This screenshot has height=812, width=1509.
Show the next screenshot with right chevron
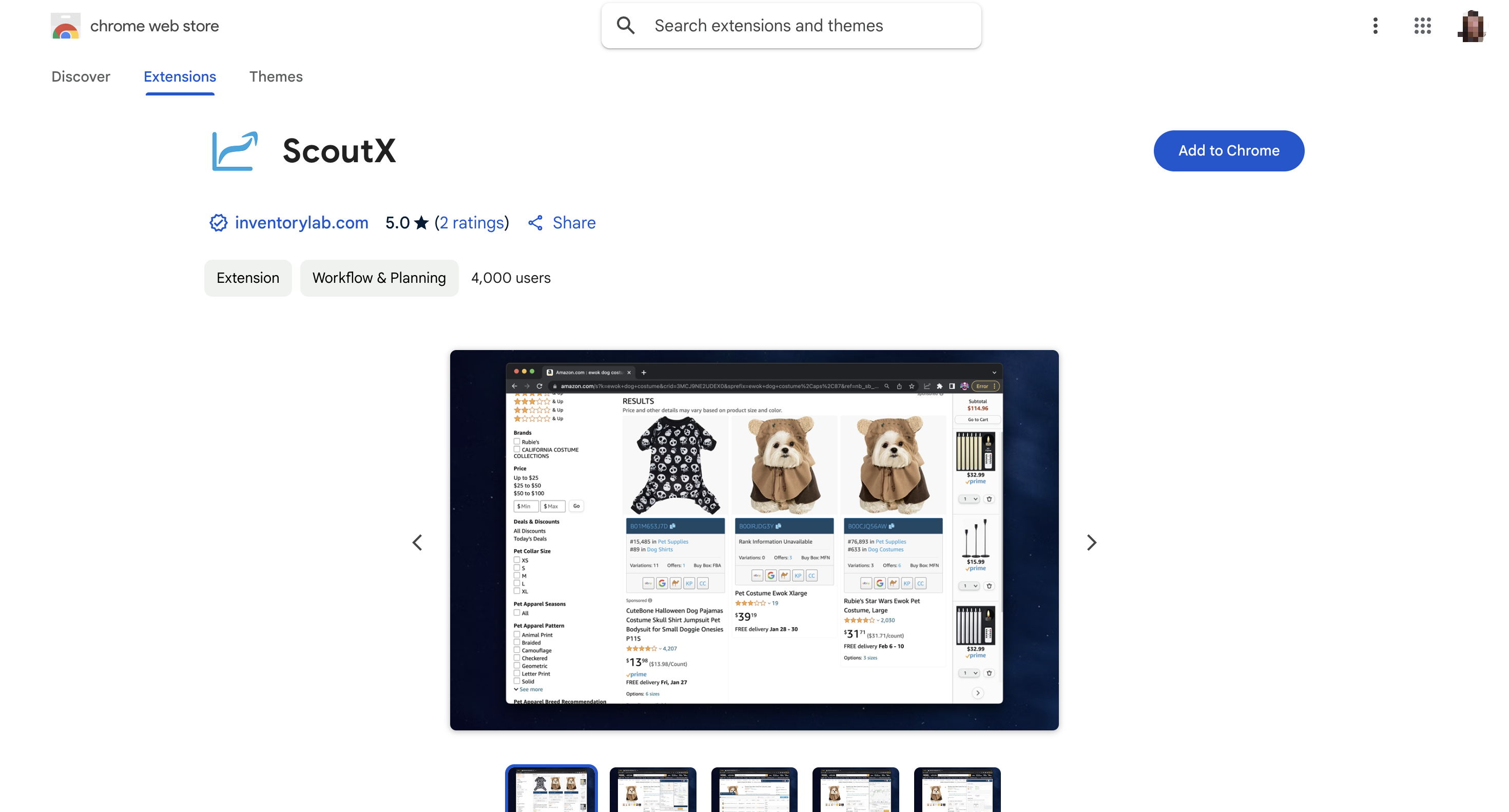[x=1091, y=543]
